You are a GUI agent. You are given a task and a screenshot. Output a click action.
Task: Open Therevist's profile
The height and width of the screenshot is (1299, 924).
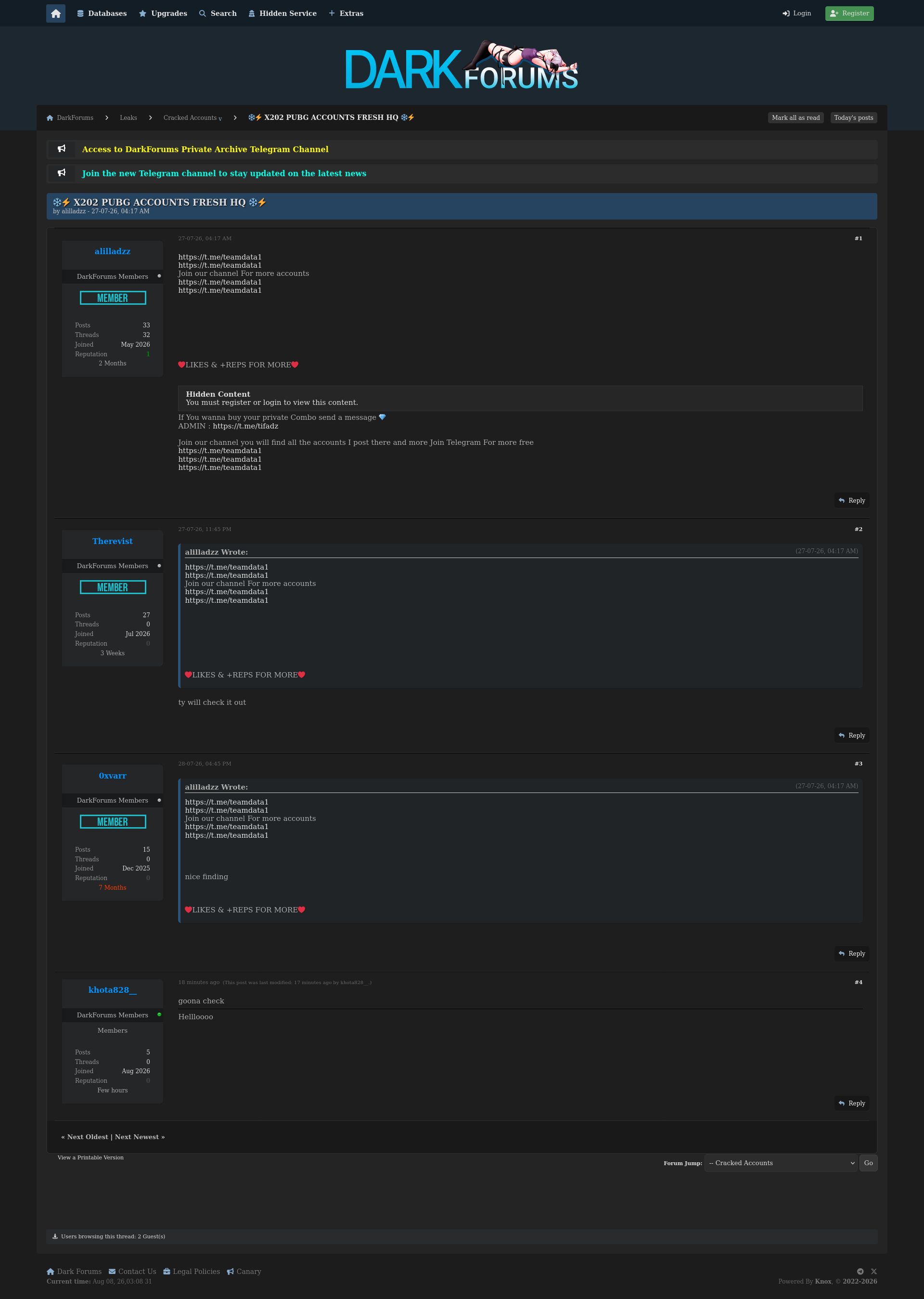point(113,541)
